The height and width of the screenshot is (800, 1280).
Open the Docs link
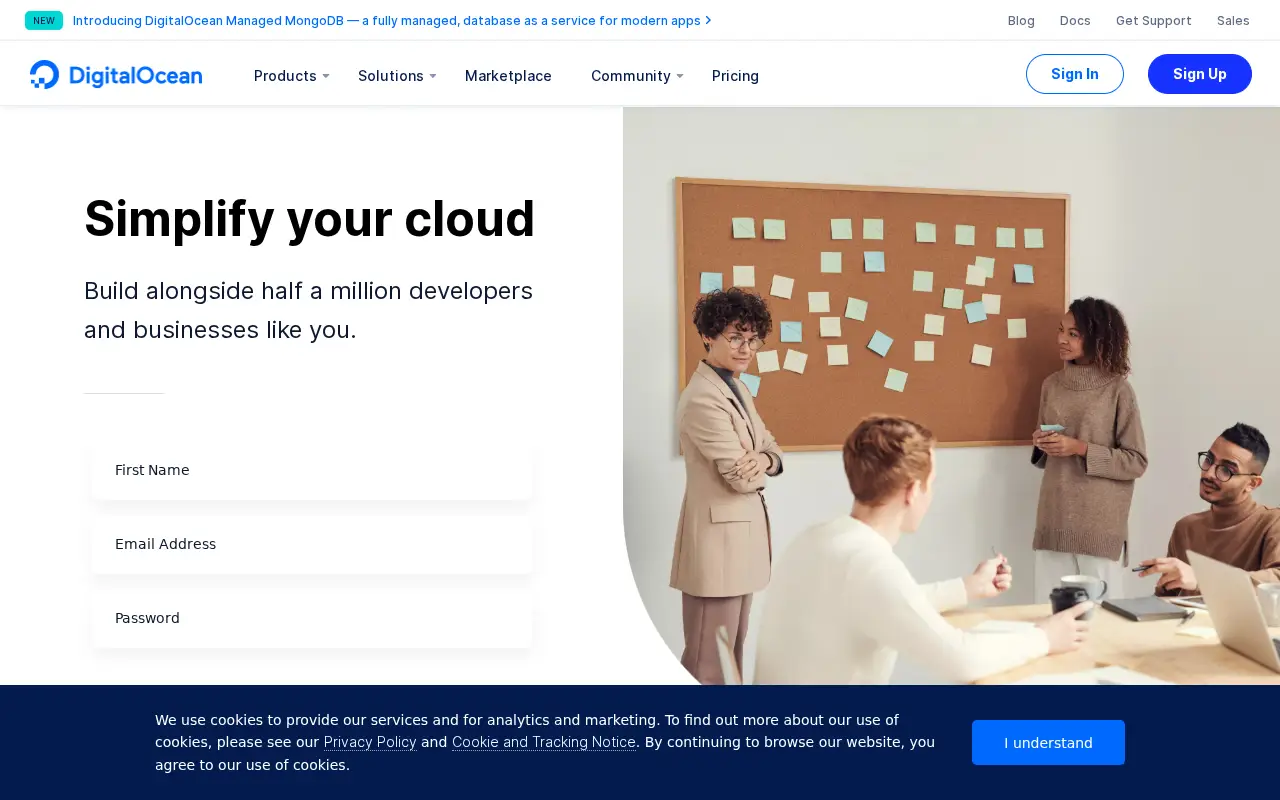click(1075, 20)
